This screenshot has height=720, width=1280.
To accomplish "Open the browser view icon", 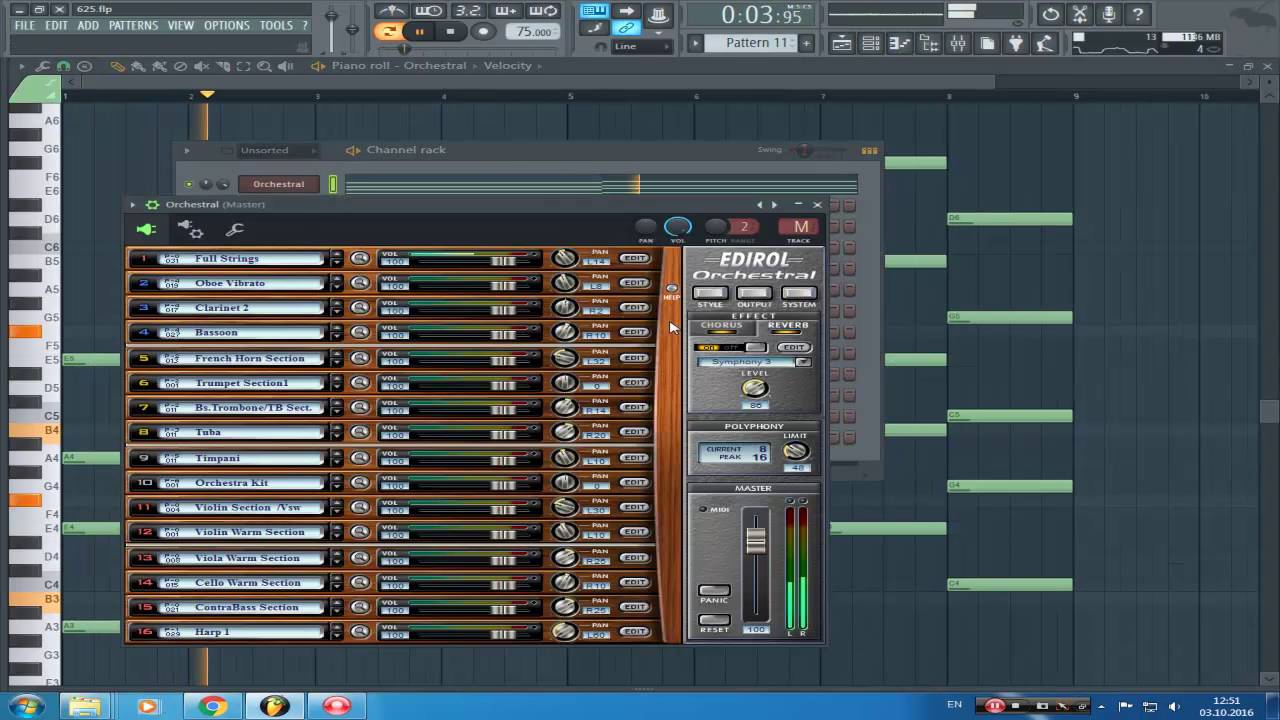I will 928,43.
